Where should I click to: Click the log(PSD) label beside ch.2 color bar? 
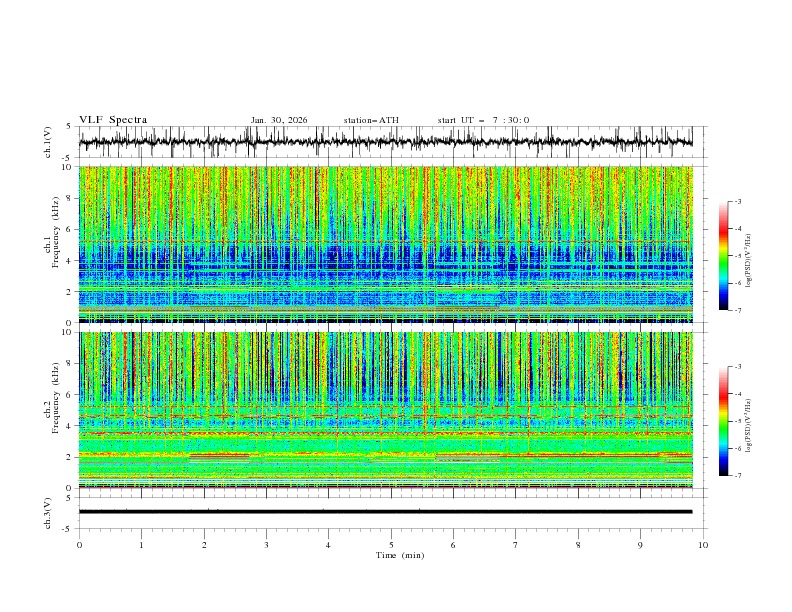(748, 426)
